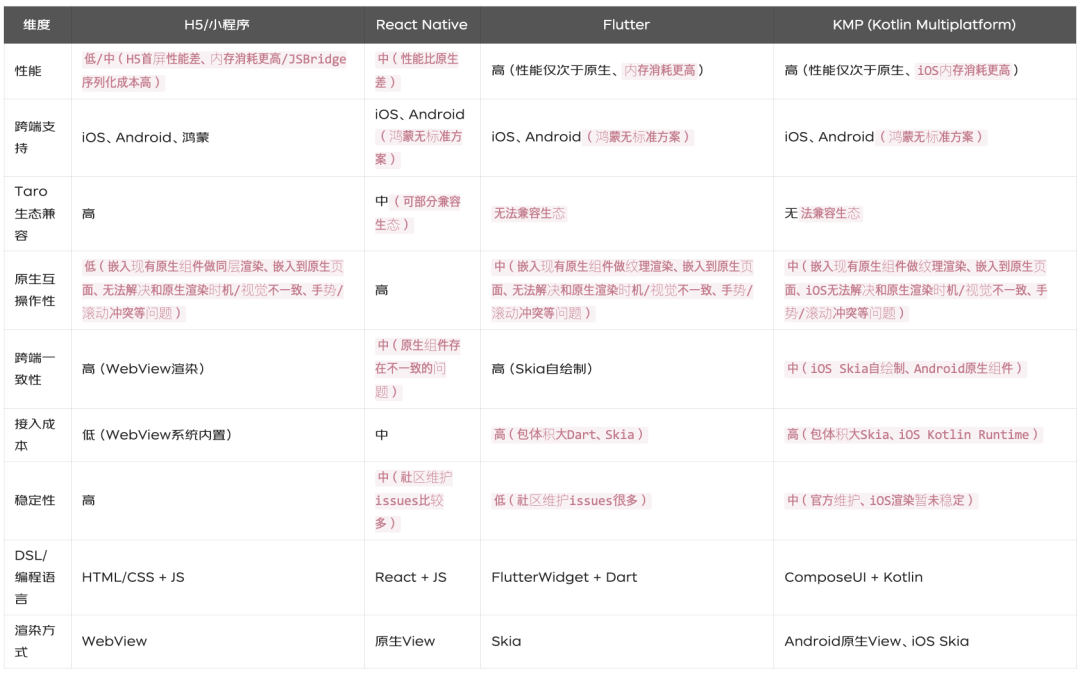The width and height of the screenshot is (1080, 673).
Task: Select the H5/小程序 column header
Action: pyautogui.click(x=217, y=25)
